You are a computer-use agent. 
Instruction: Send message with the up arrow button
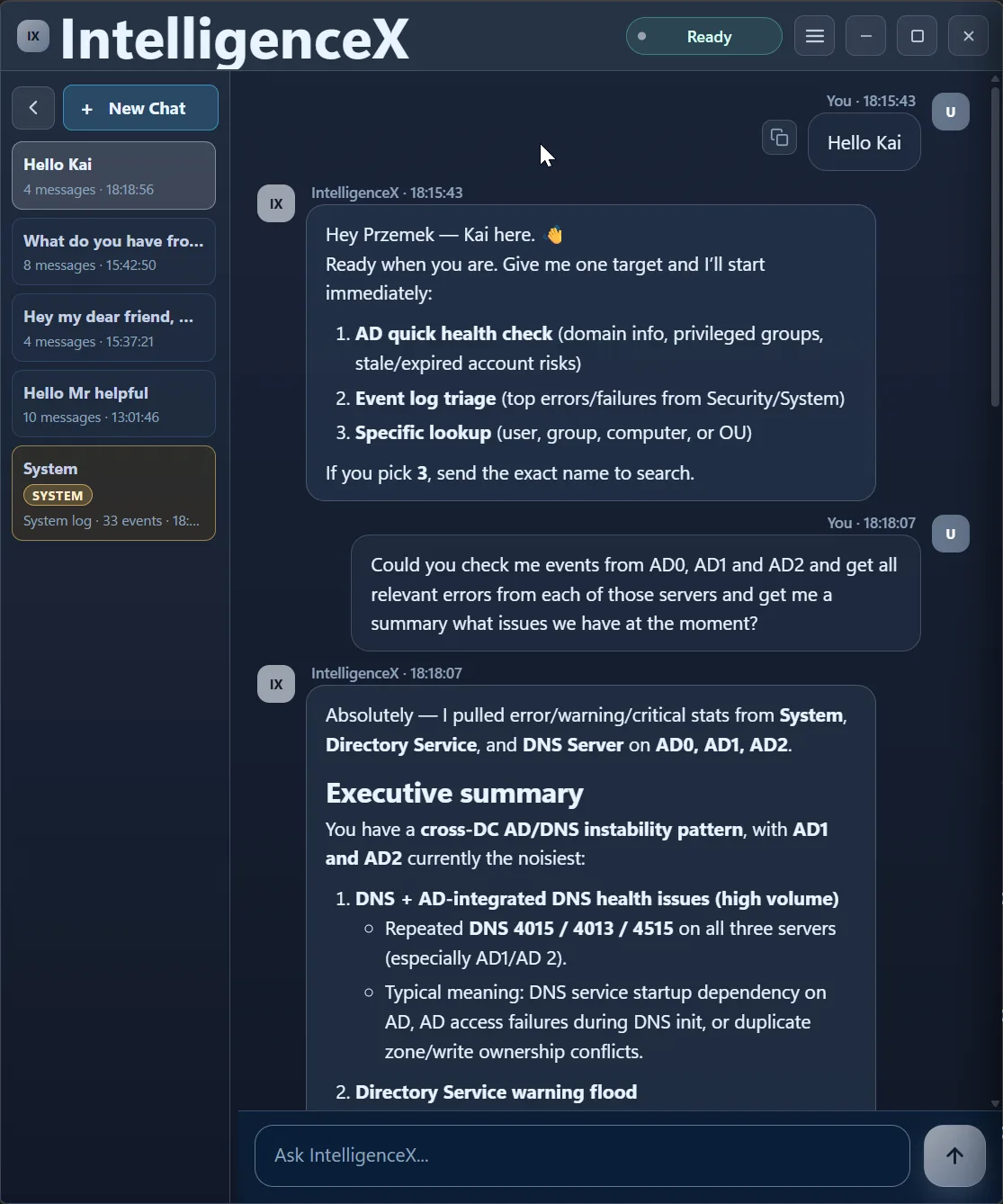click(x=954, y=1155)
